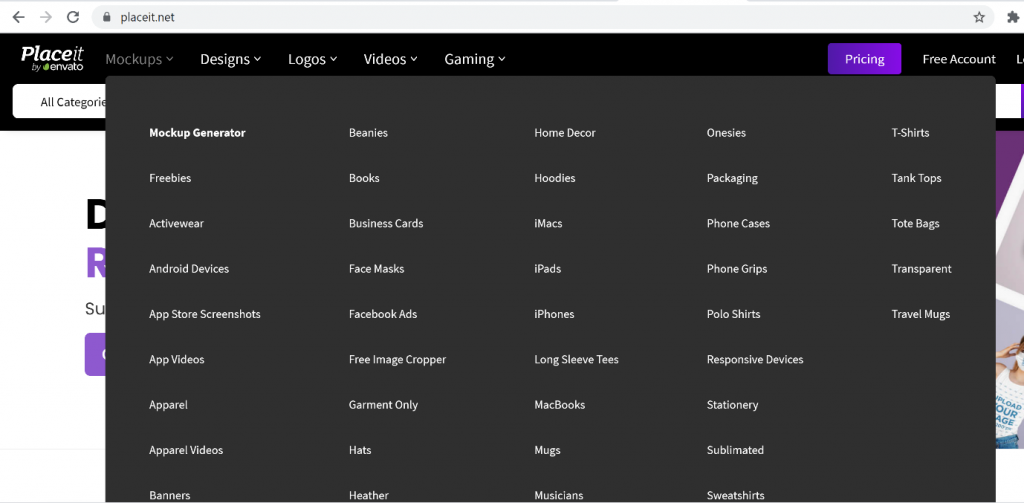Open Responsive Devices mockups
The width and height of the screenshot is (1024, 503).
click(755, 359)
